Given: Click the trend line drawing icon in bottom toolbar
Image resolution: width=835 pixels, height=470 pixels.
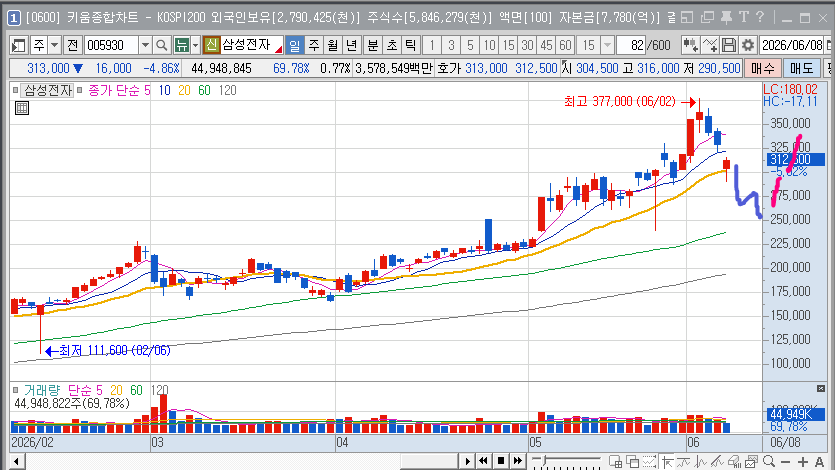Looking at the screenshot, I should point(717,461).
